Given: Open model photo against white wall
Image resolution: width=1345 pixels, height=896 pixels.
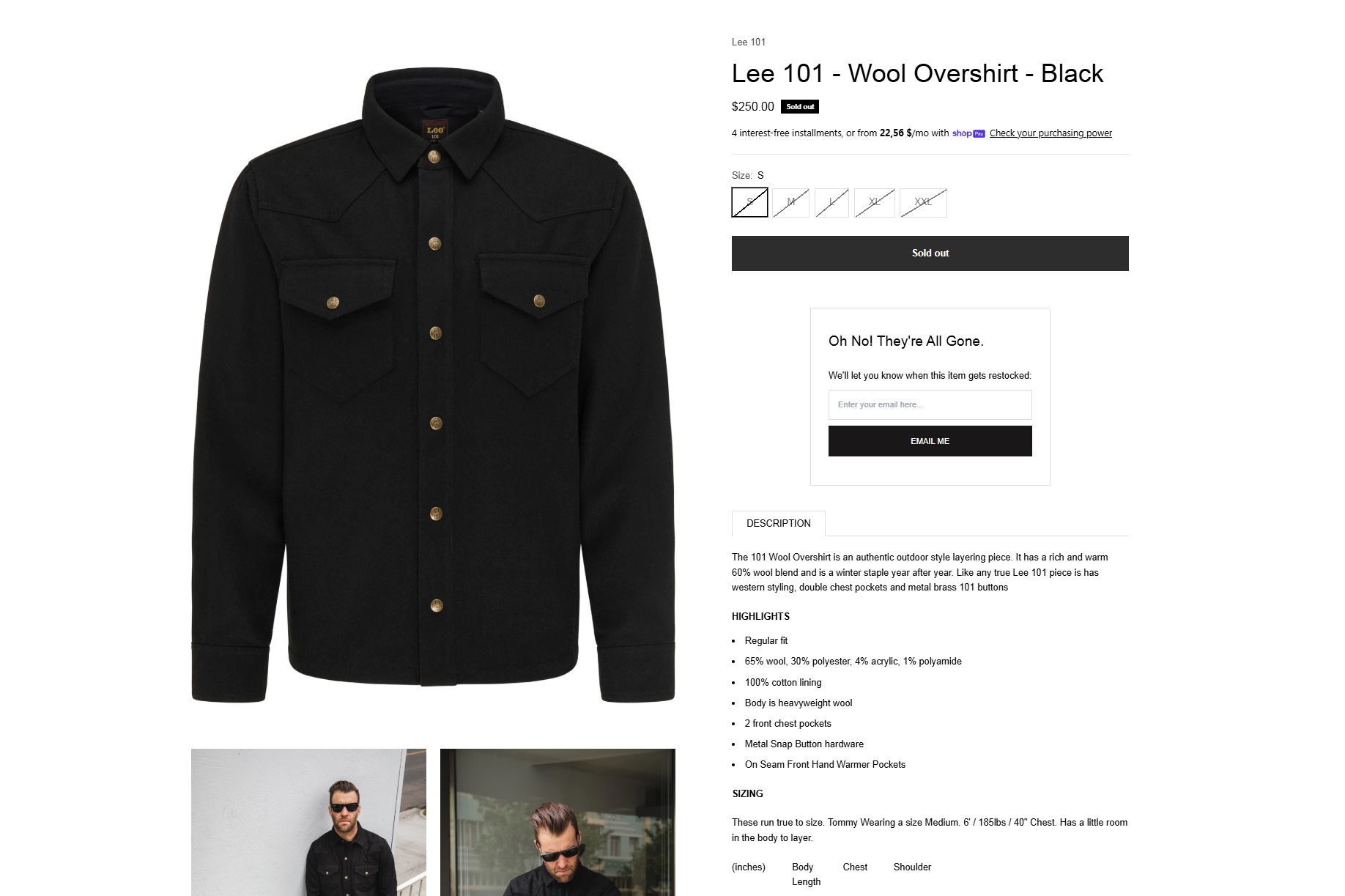Looking at the screenshot, I should pyautogui.click(x=308, y=822).
